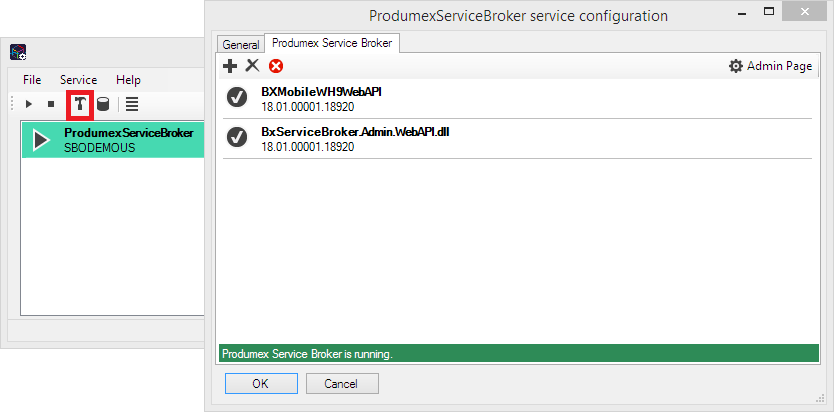Image resolution: width=834 pixels, height=412 pixels.
Task: Click the Start service play icon
Action: point(29,104)
